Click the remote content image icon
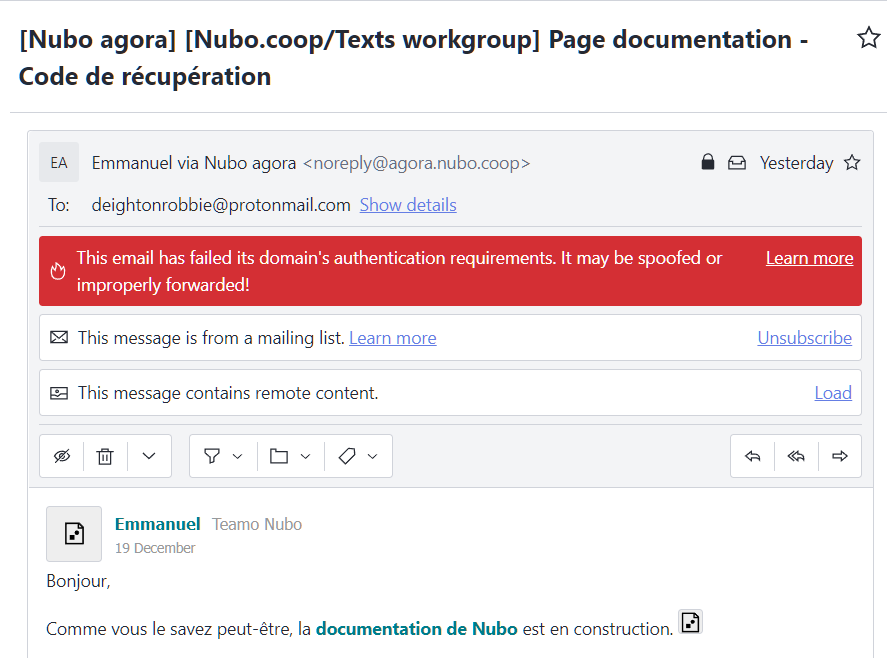Viewport: 887px width, 658px height. click(59, 393)
